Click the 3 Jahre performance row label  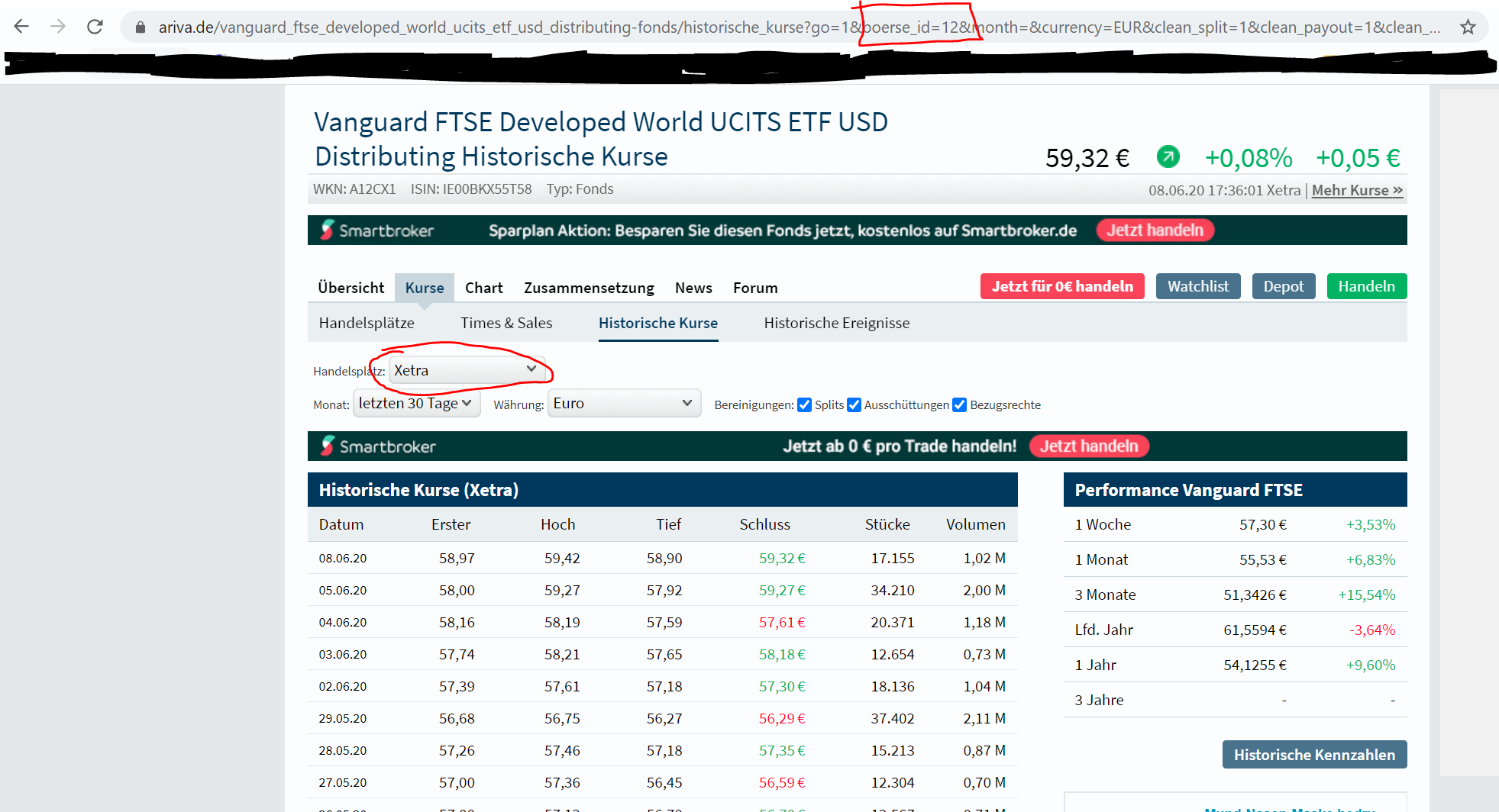pos(1099,700)
